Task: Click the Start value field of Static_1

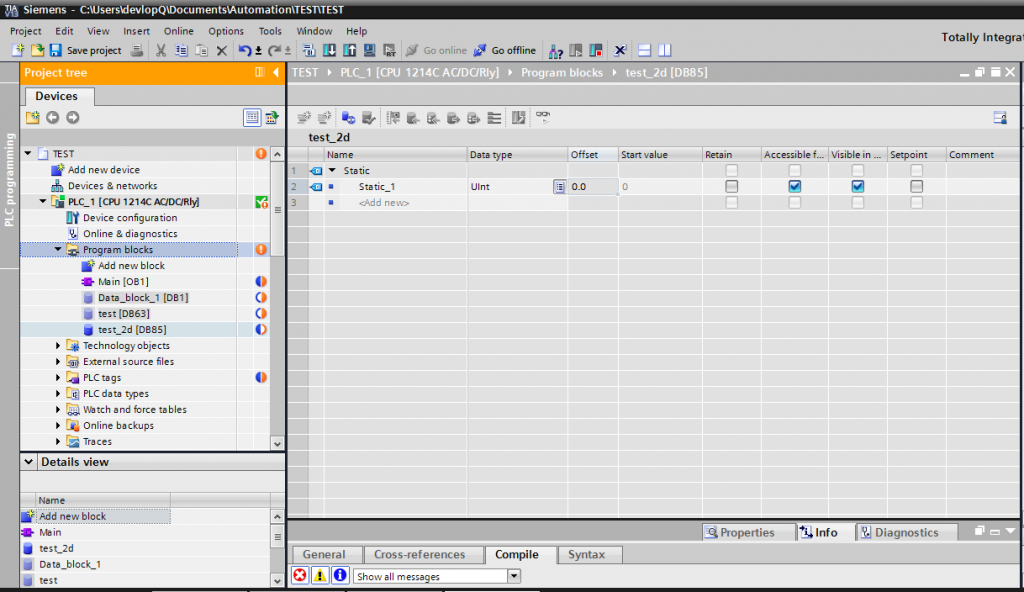Action: [660, 187]
